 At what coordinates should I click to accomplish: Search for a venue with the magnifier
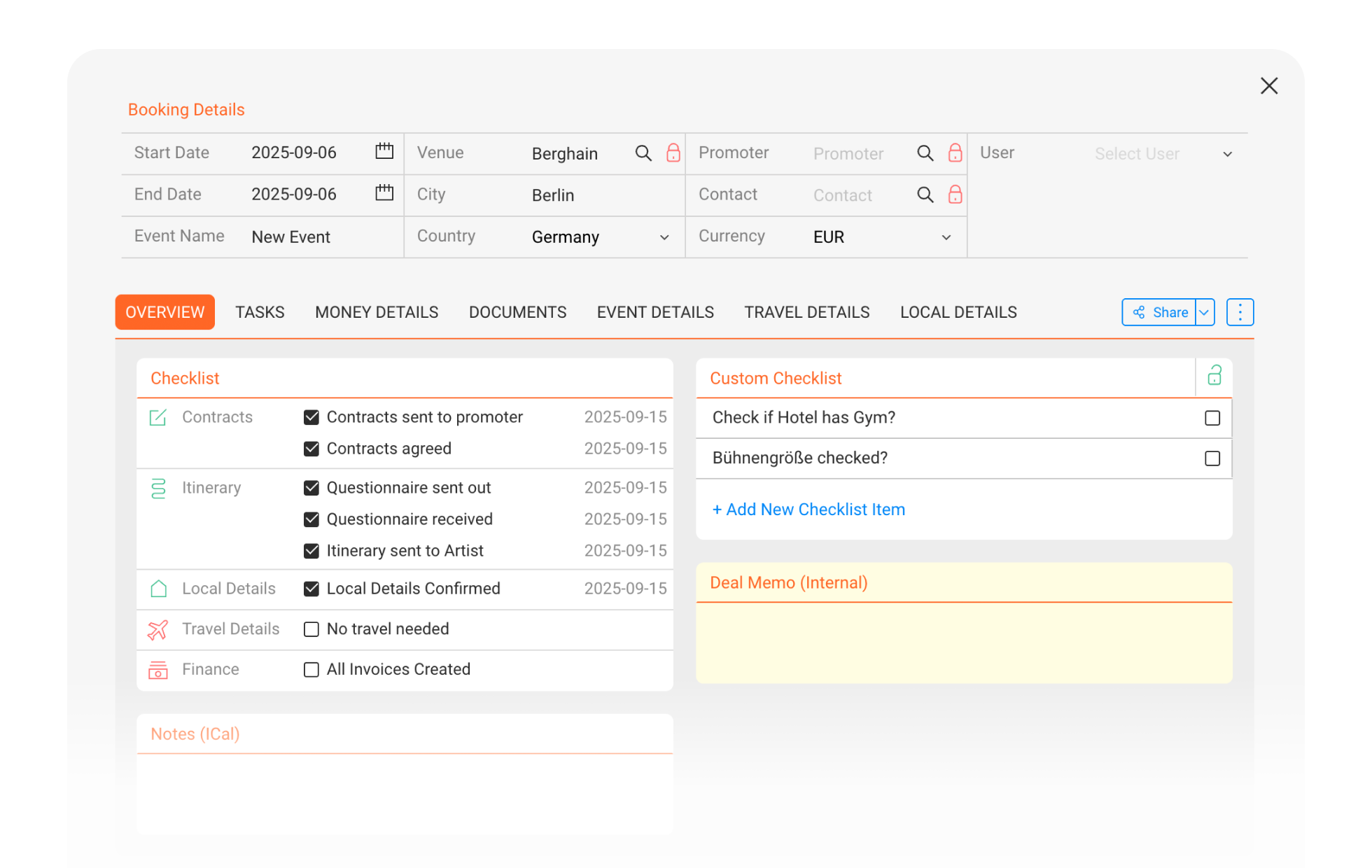[643, 153]
